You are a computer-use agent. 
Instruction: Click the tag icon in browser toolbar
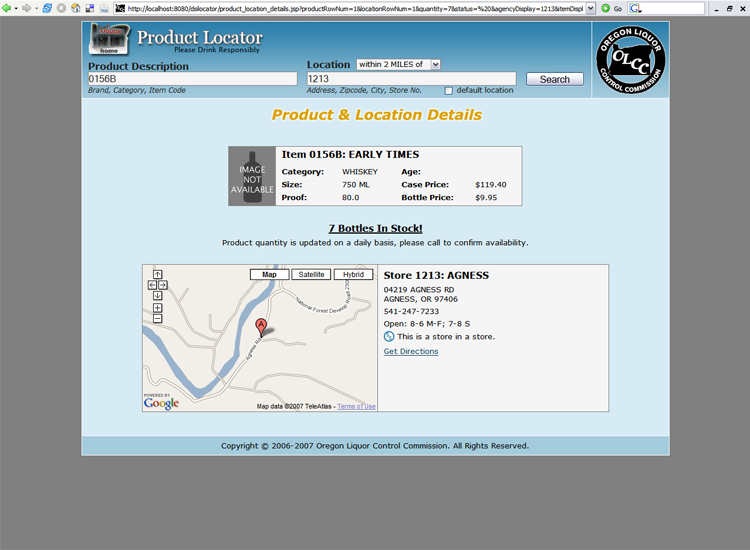(104, 8)
